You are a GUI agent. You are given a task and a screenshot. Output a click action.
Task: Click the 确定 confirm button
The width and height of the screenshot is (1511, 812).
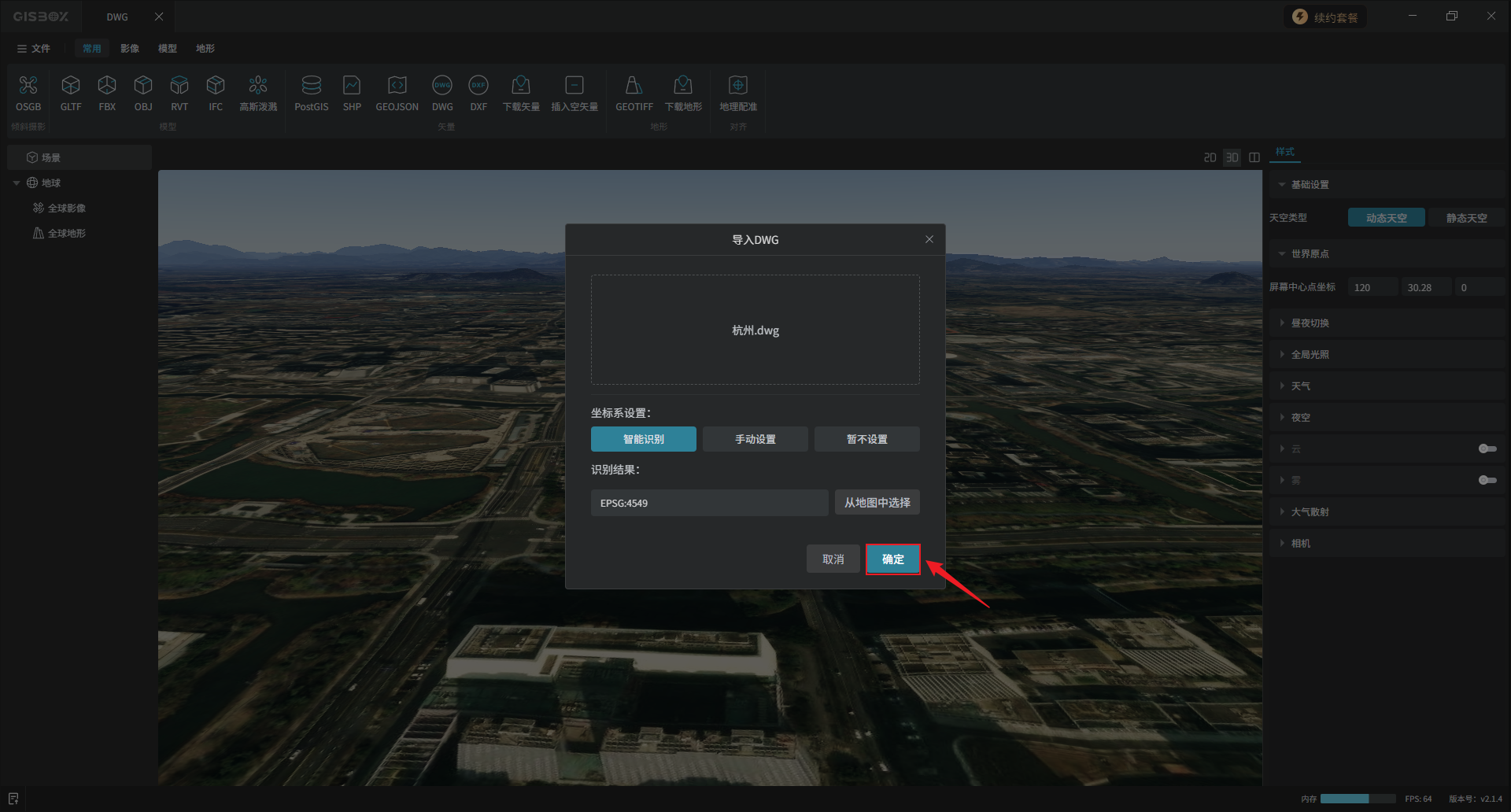892,559
